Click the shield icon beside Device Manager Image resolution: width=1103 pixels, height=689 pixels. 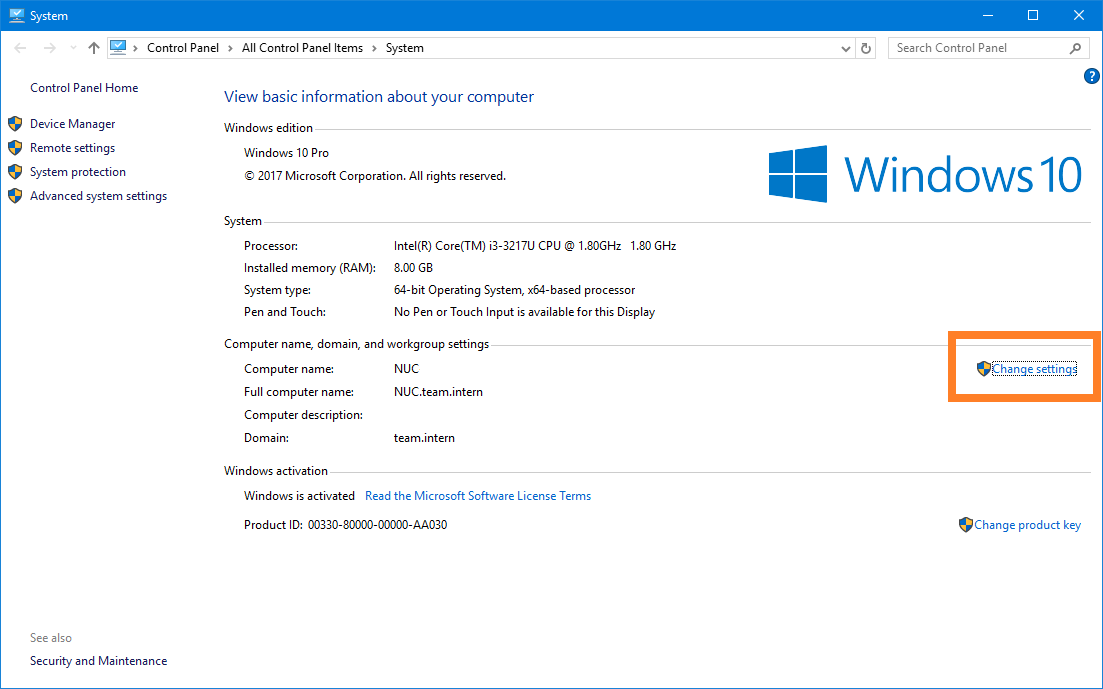(x=15, y=124)
